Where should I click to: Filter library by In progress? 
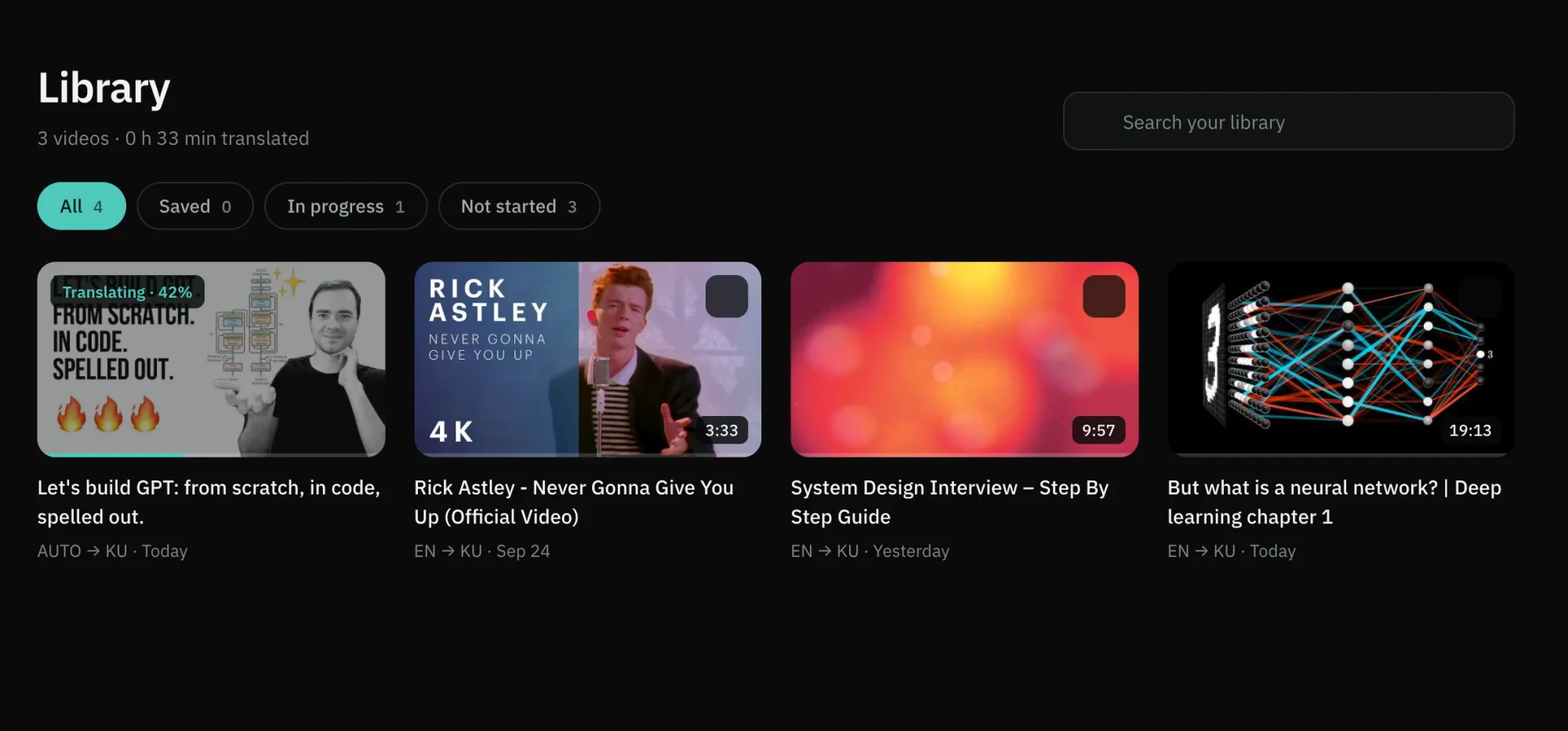click(346, 206)
